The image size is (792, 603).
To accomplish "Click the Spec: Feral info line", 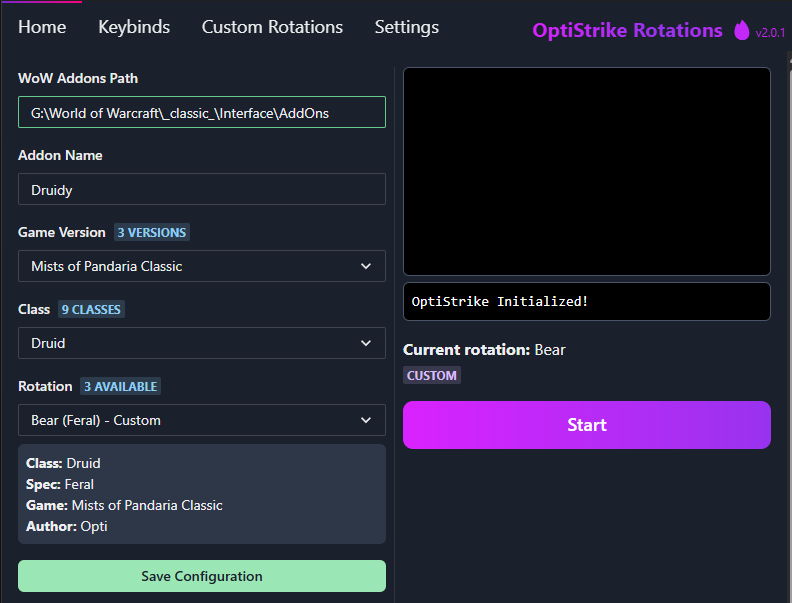I will coord(60,484).
